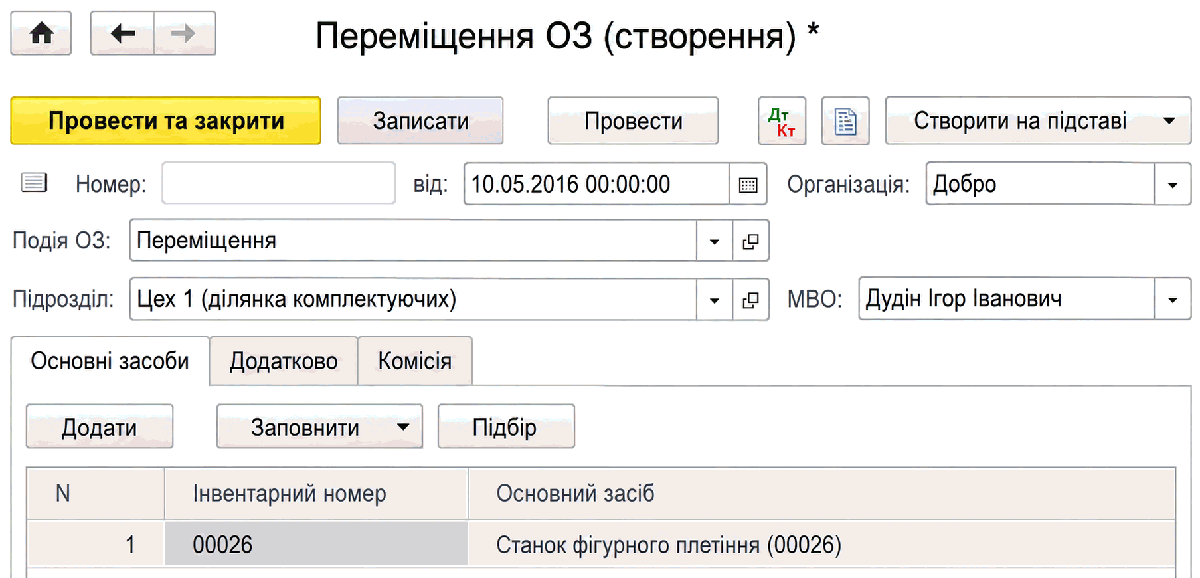Click the Інвентарний номер column header
Viewport: 1200px width, 578px height.
pos(316,494)
